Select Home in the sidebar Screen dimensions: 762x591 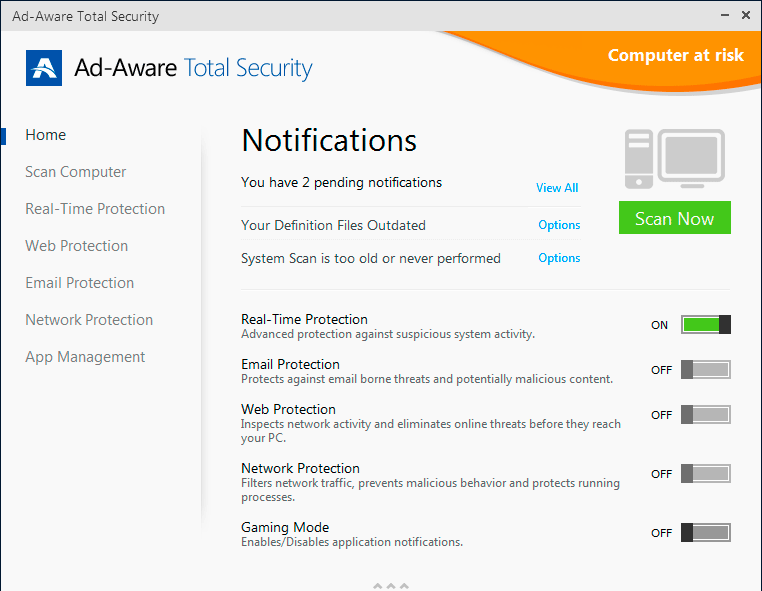46,135
